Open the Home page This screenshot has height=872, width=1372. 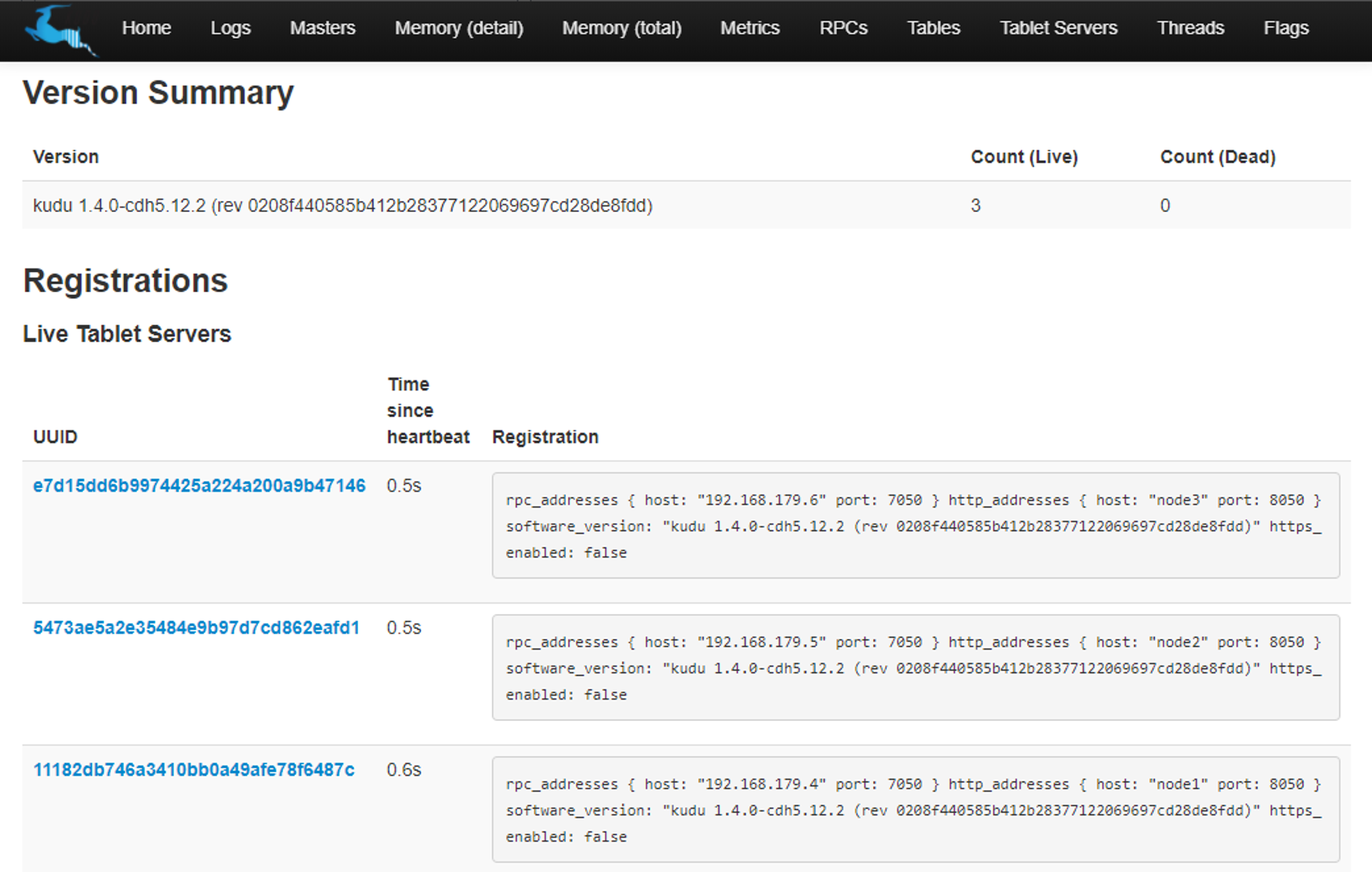[x=146, y=28]
